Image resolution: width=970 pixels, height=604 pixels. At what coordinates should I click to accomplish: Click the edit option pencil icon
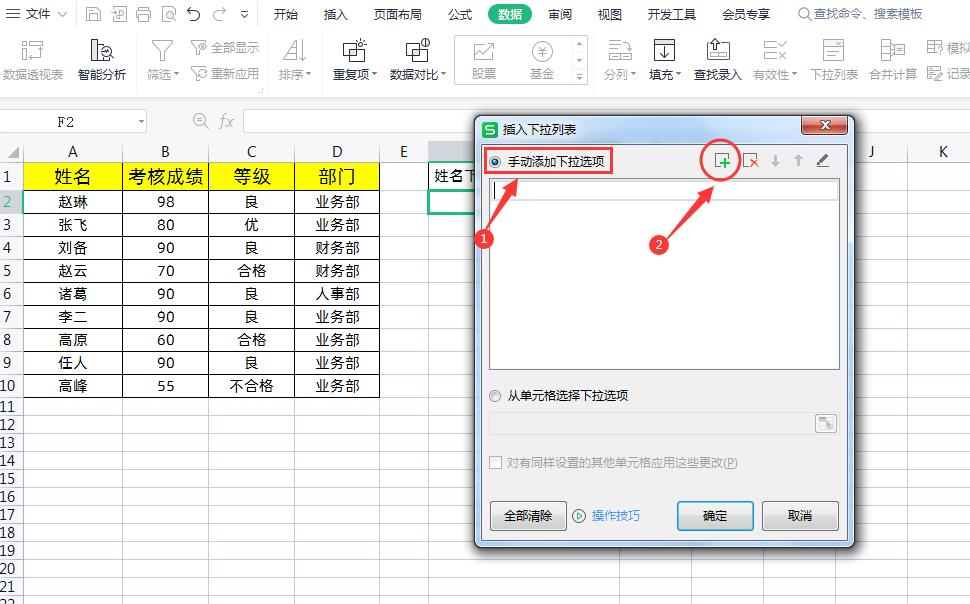[823, 160]
